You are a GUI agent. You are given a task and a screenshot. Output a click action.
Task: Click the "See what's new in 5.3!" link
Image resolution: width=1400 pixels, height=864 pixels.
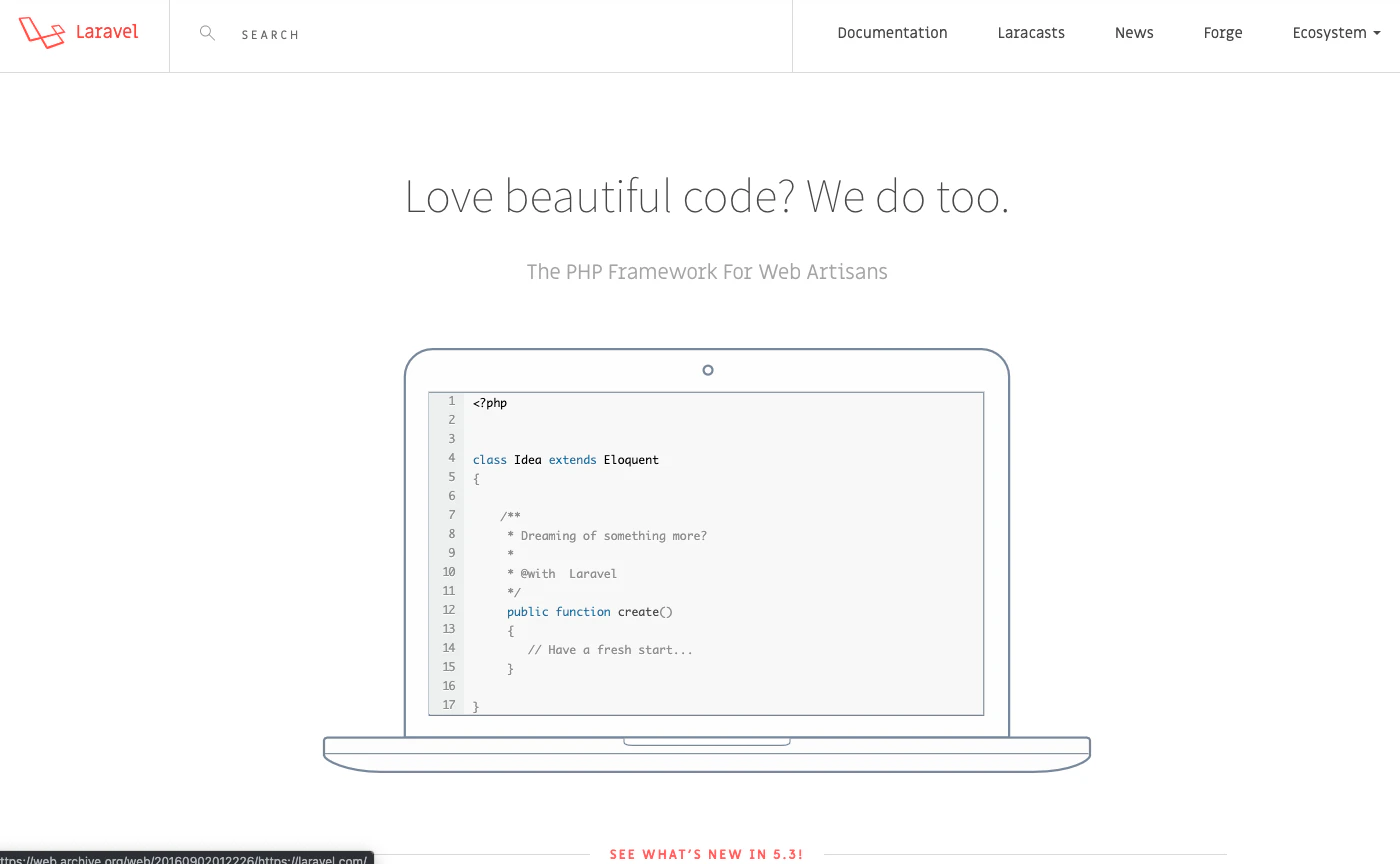(x=707, y=854)
